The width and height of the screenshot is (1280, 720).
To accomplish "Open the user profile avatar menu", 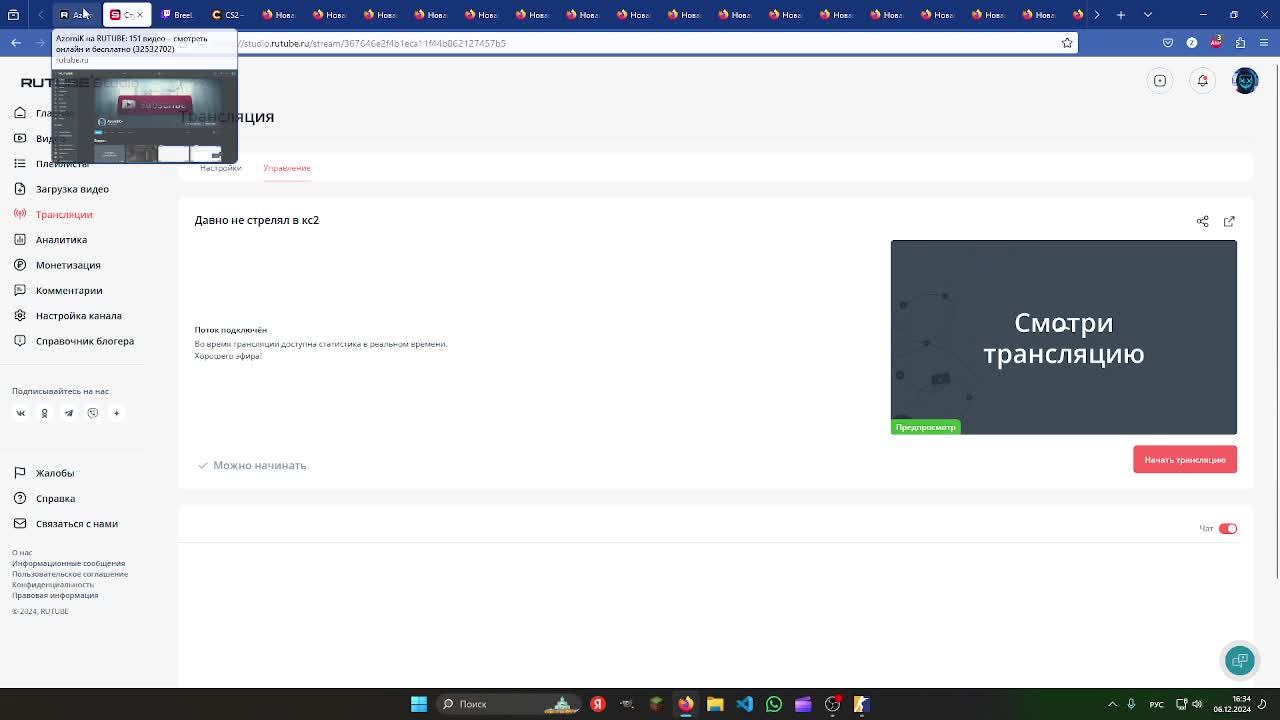I will 1246,81.
